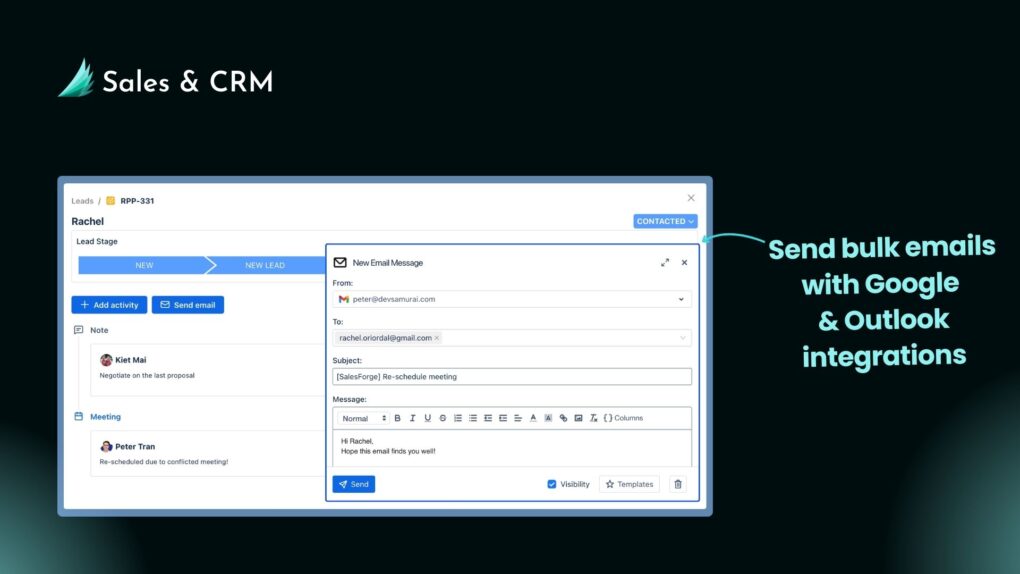This screenshot has width=1020, height=574.
Task: Open the Normal paragraph style dropdown
Action: coord(364,418)
